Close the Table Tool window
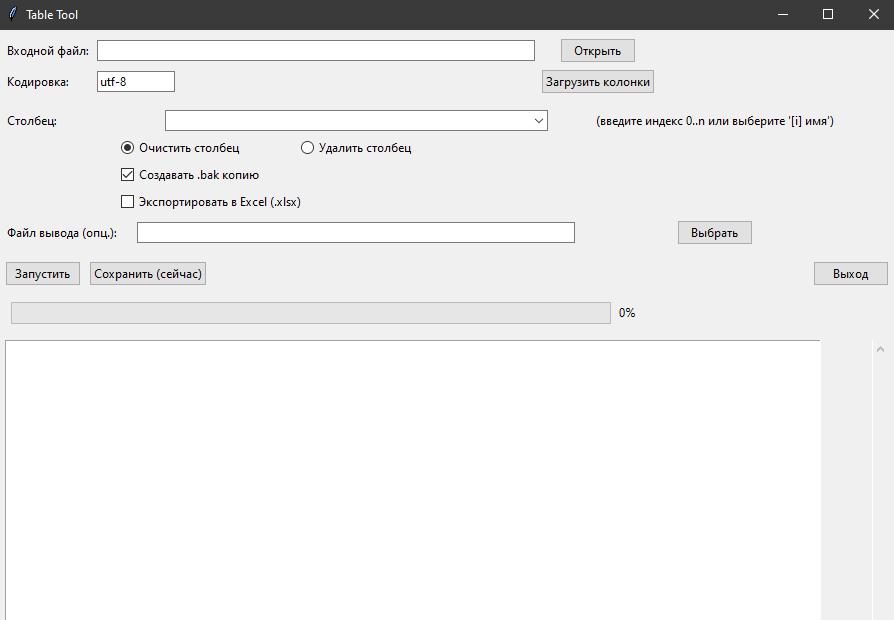894x620 pixels. [872, 14]
